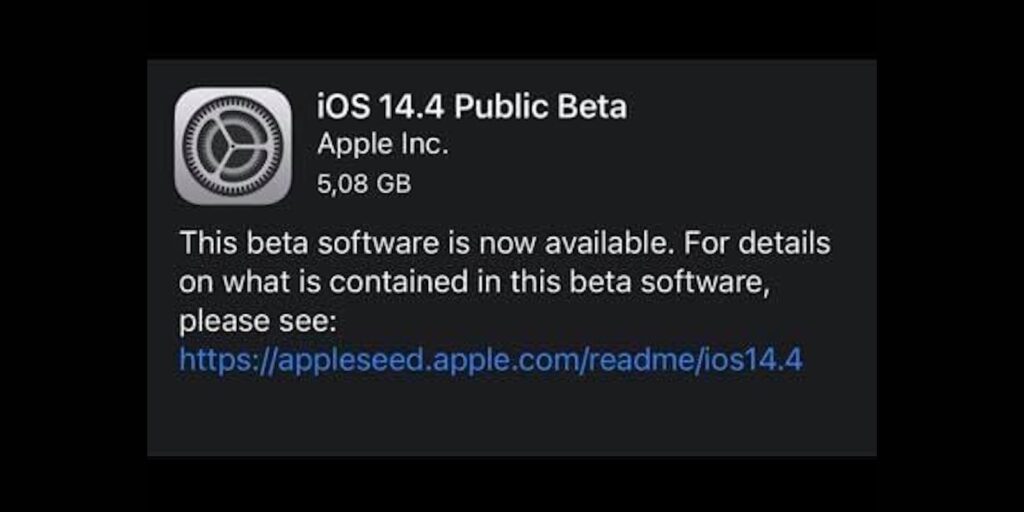
Task: Click the "5,08 GB" download size
Action: [x=364, y=183]
